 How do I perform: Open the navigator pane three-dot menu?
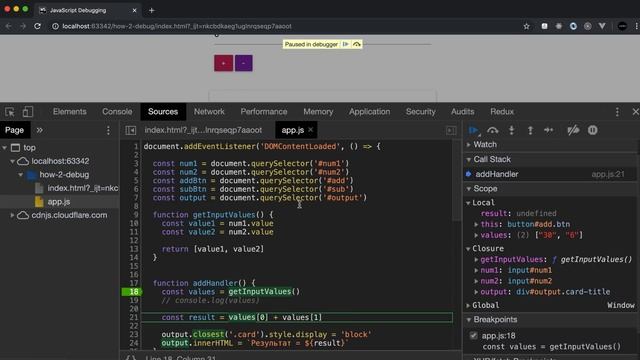pos(108,130)
